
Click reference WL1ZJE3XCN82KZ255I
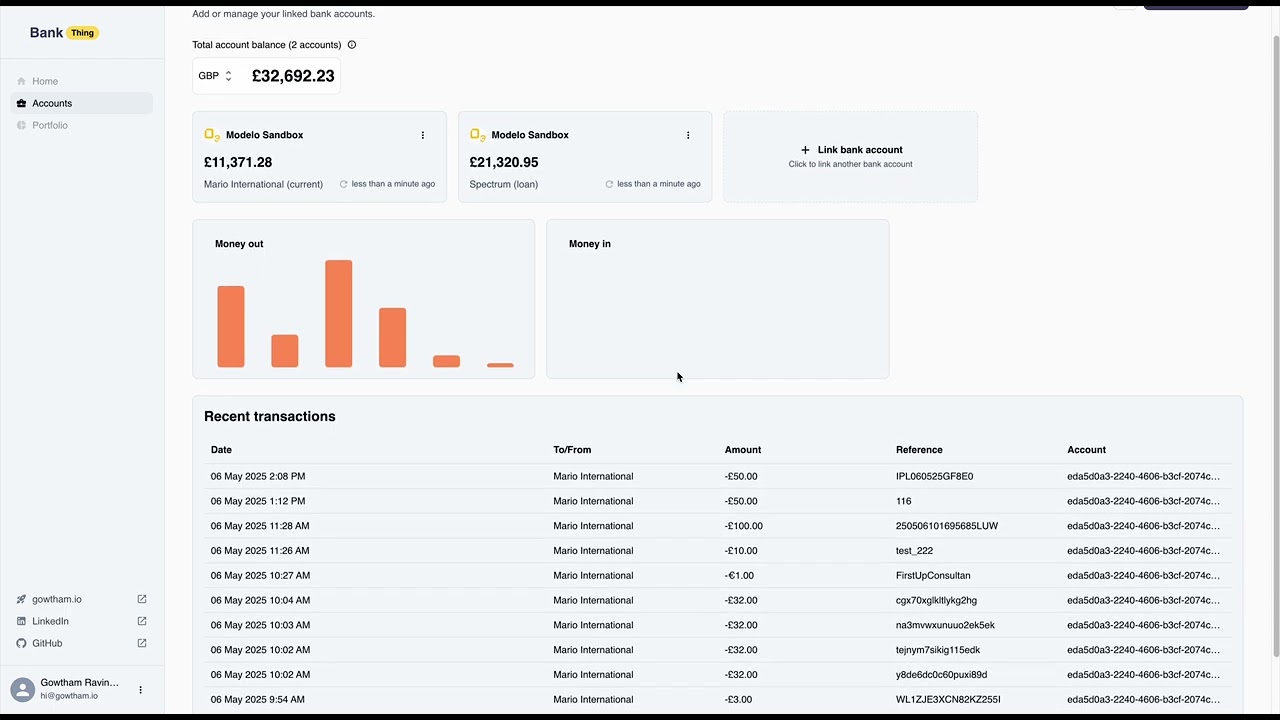point(948,700)
